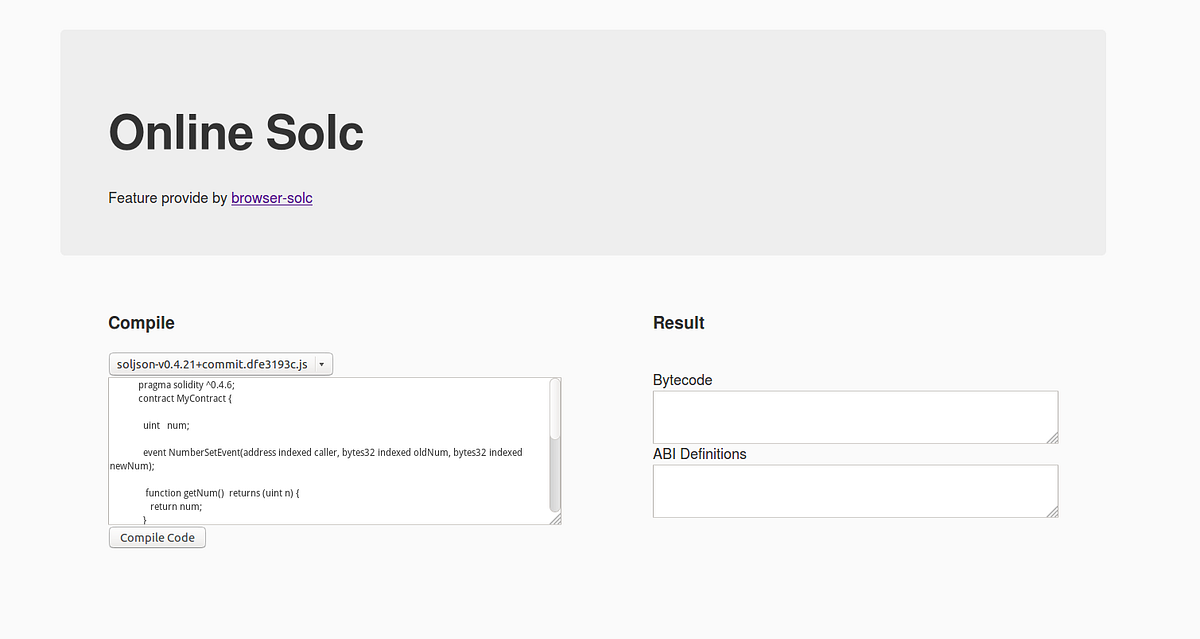
Task: Click the NumberSetEvent event declaration
Action: (x=330, y=452)
